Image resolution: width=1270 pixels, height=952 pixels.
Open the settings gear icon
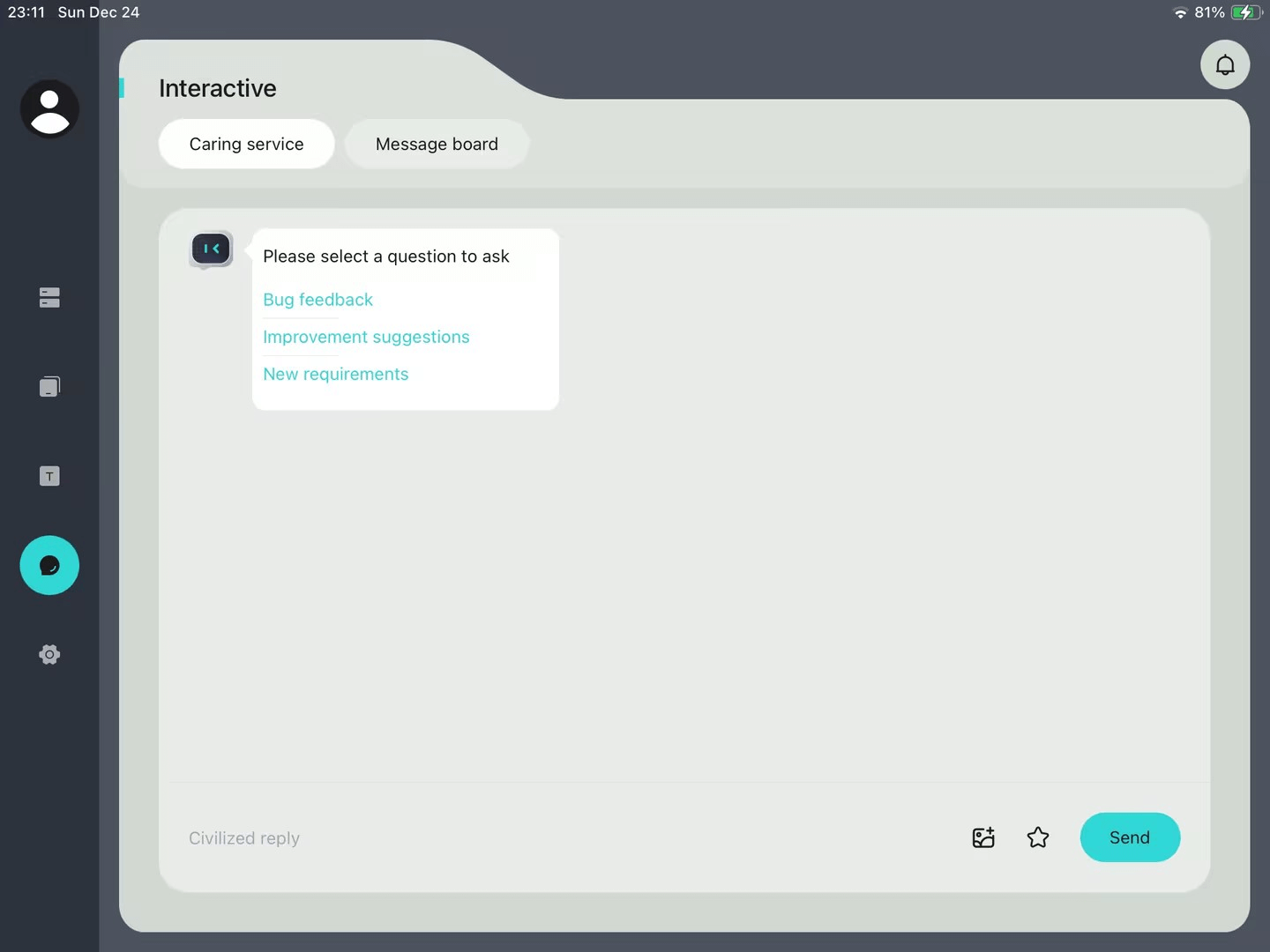click(x=49, y=654)
